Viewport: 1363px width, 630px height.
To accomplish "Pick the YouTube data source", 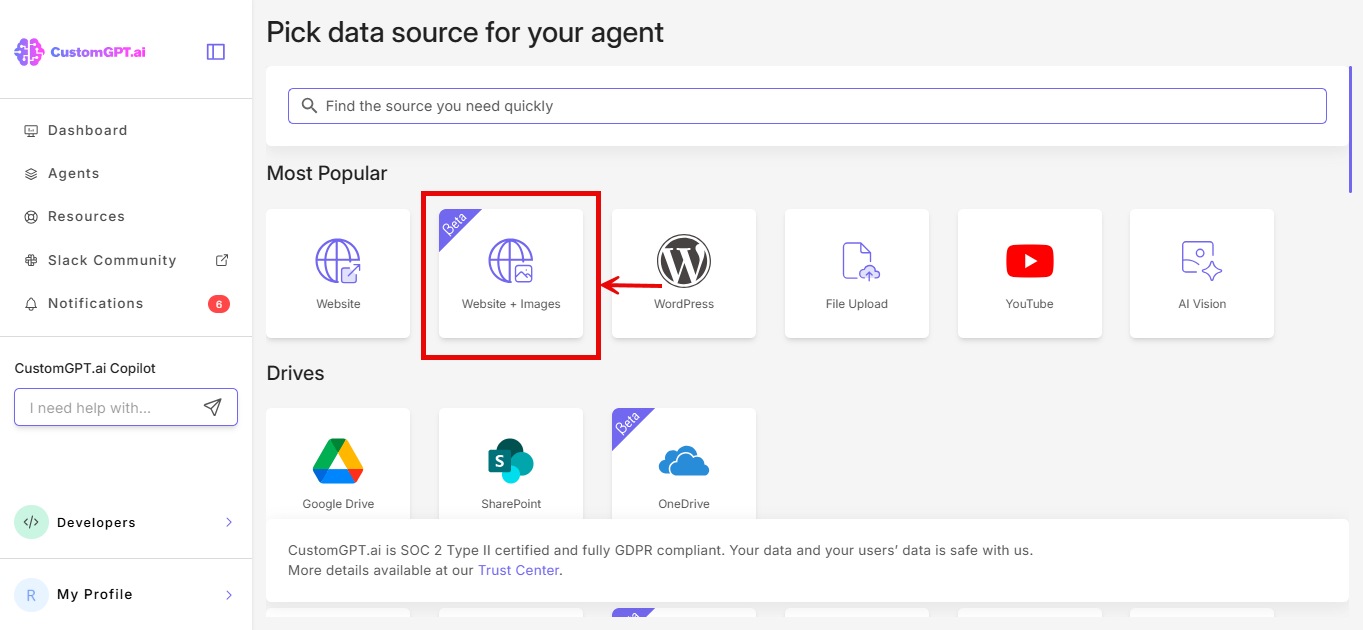I will tap(1030, 273).
